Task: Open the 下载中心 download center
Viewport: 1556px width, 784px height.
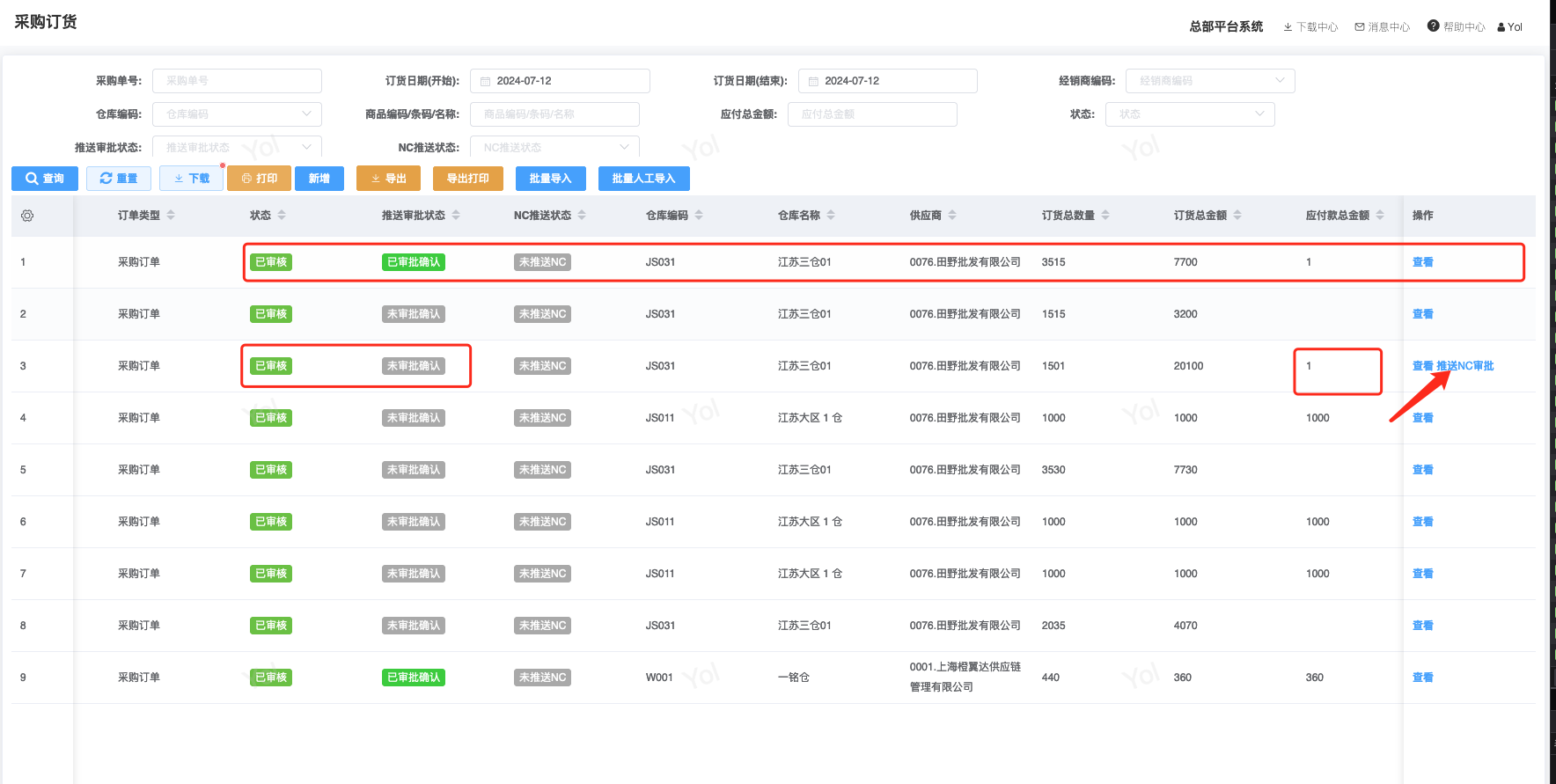Action: [x=1310, y=27]
